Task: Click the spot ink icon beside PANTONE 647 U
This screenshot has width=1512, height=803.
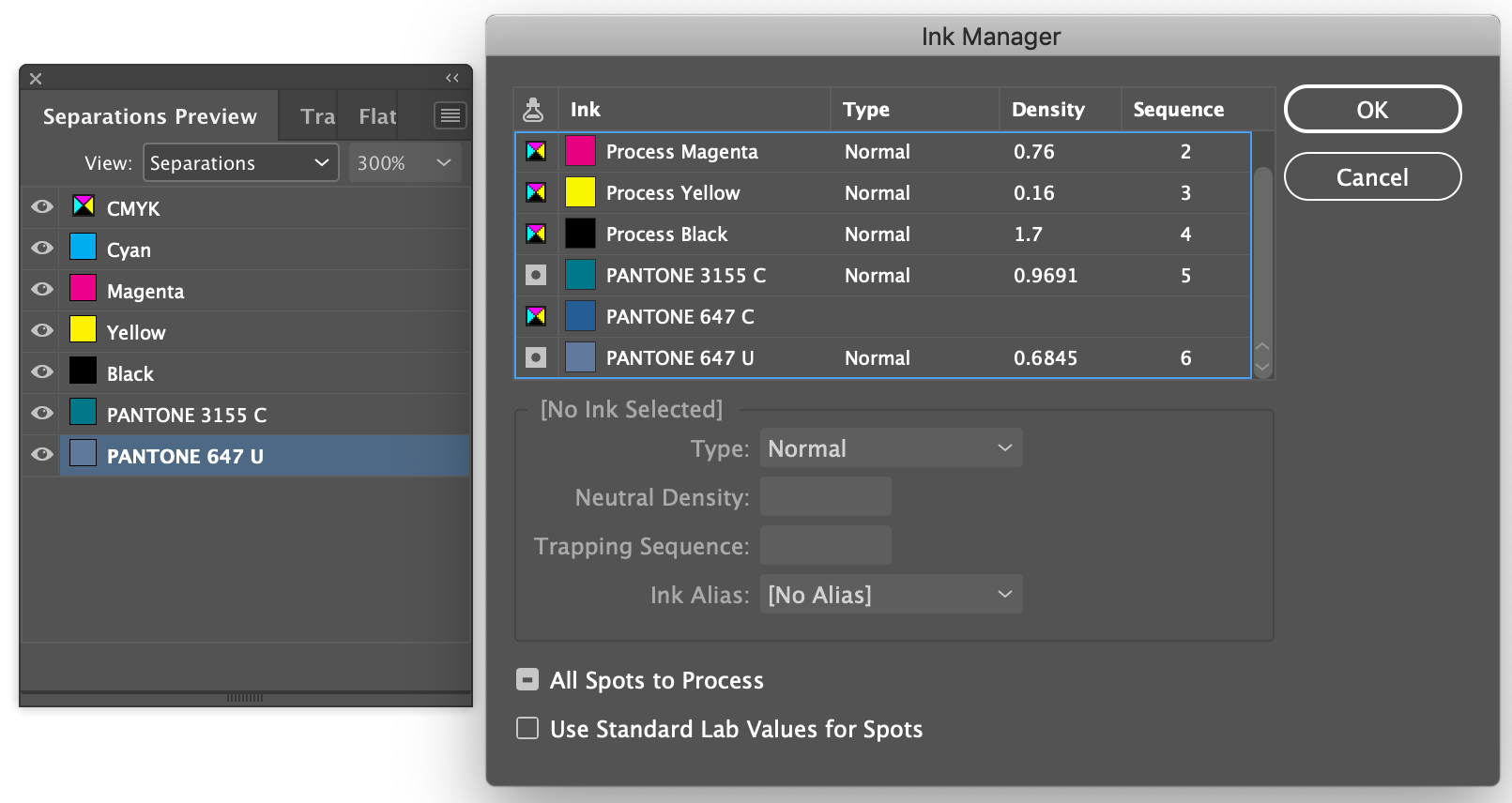Action: [x=536, y=357]
